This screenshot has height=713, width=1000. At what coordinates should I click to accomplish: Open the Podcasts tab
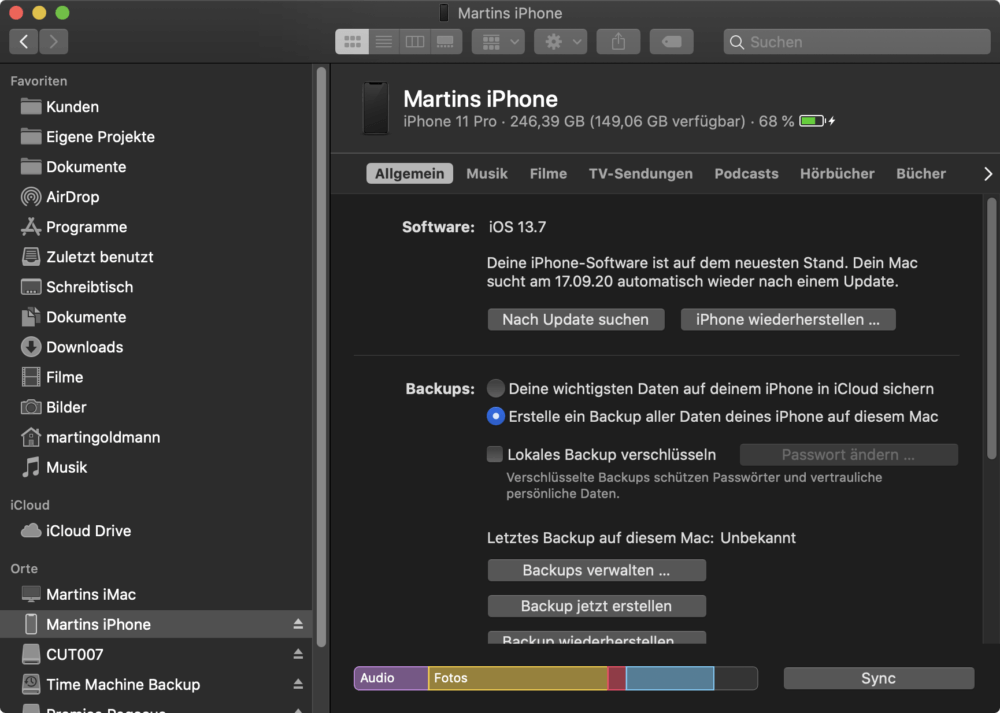pos(746,173)
